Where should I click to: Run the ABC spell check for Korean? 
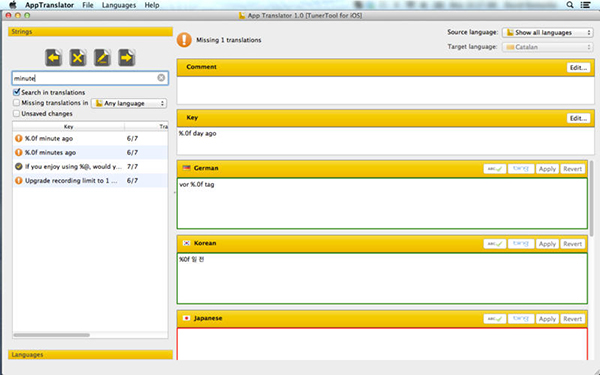495,244
